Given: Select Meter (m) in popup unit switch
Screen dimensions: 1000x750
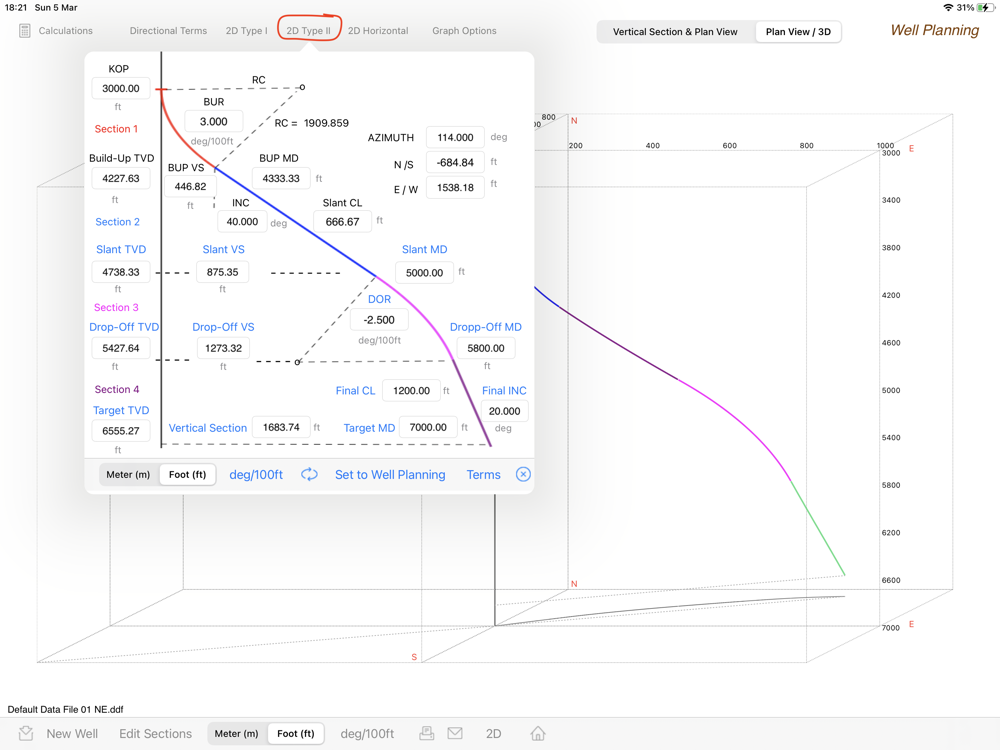Looking at the screenshot, I should [x=128, y=474].
